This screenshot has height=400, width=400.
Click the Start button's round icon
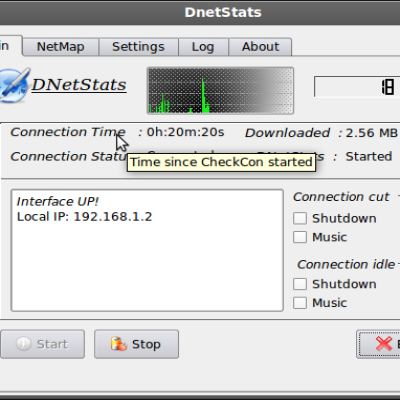tap(24, 344)
